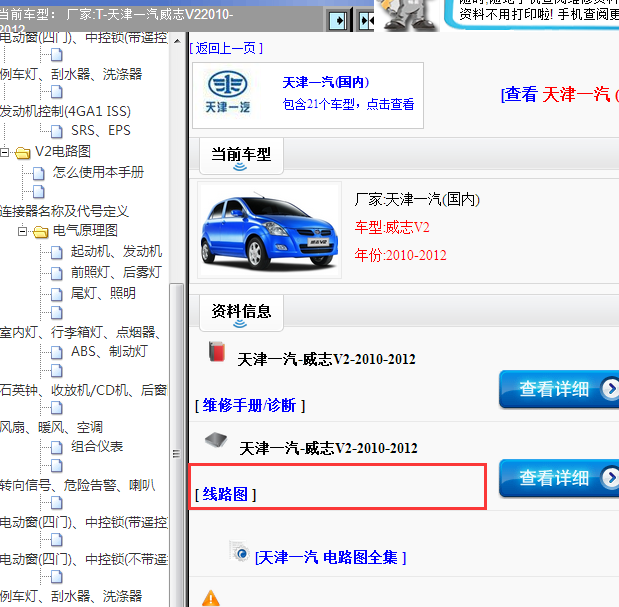Collapse the 电气原理图 tree node
Screen dimensions: 619x607
(x=23, y=231)
